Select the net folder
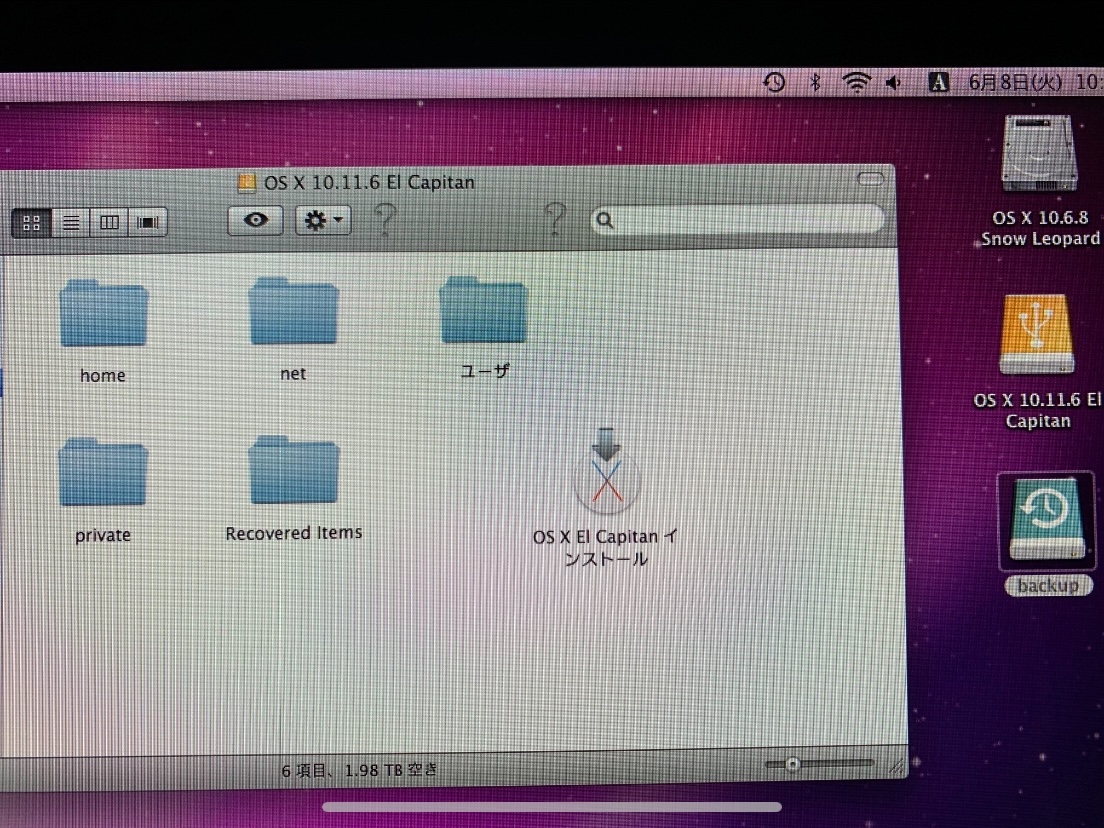This screenshot has height=828, width=1104. click(294, 311)
